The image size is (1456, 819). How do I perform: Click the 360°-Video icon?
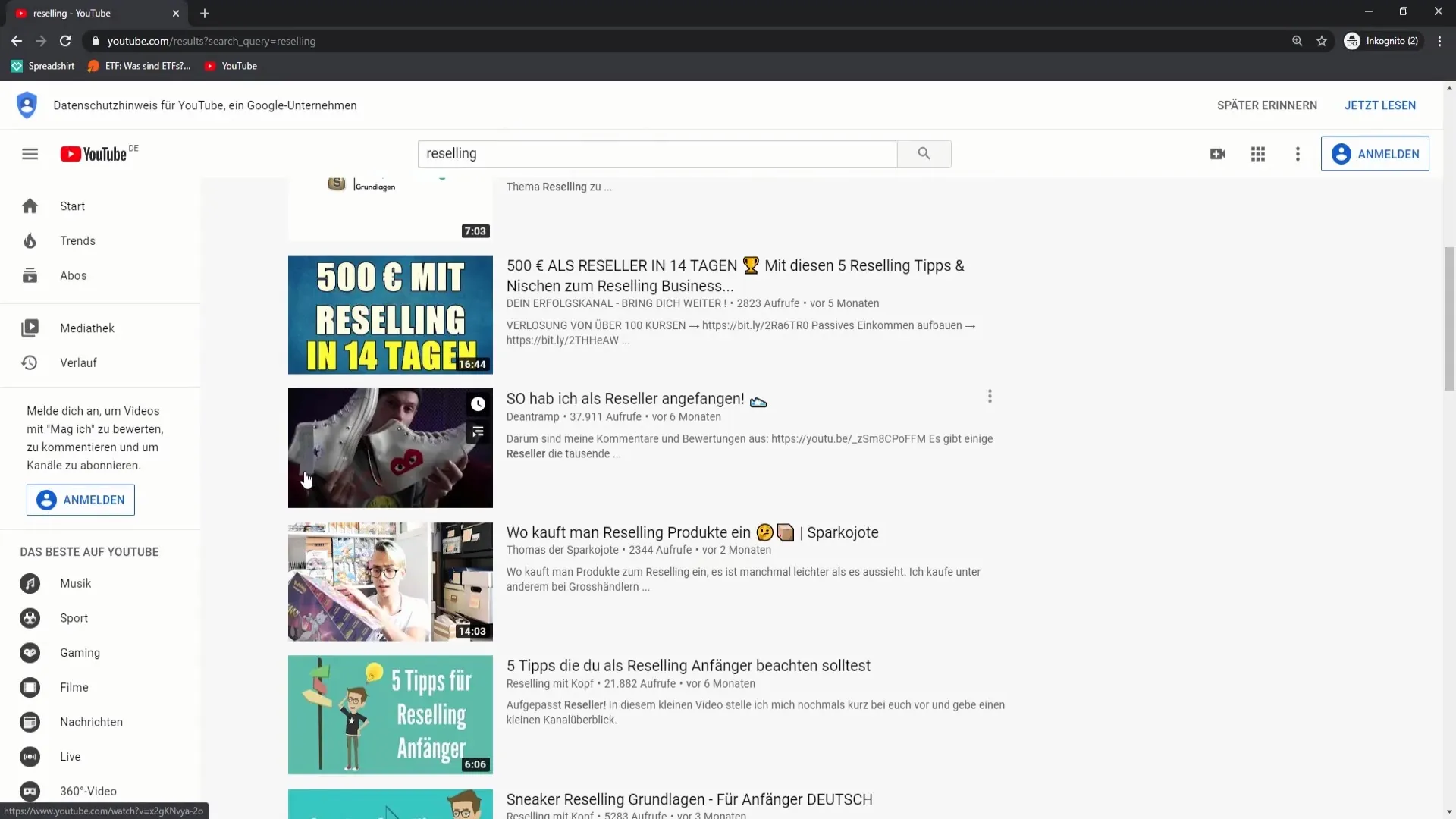(x=30, y=792)
